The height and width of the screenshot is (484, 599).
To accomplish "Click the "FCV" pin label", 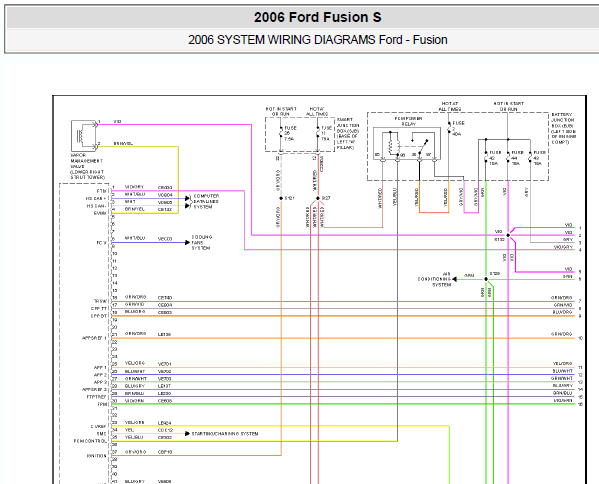I will (102, 243).
